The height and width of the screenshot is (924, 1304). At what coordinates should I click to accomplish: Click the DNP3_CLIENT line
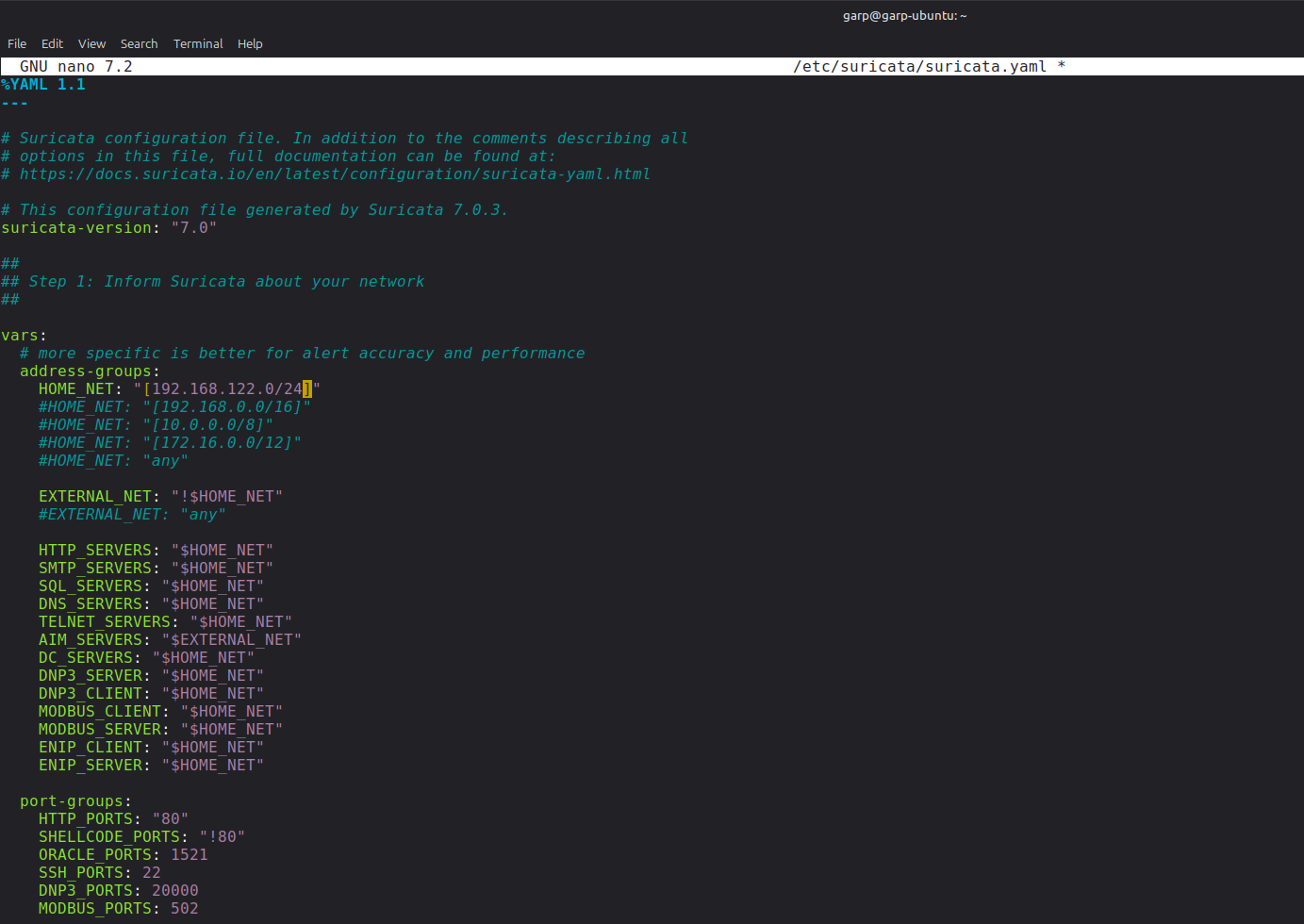(152, 694)
